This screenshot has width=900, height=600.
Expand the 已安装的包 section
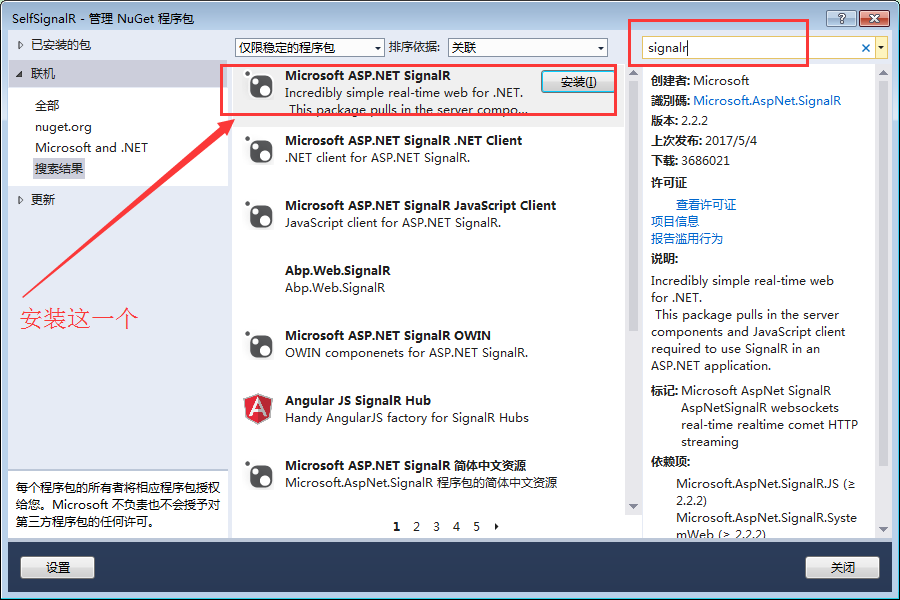tap(21, 45)
